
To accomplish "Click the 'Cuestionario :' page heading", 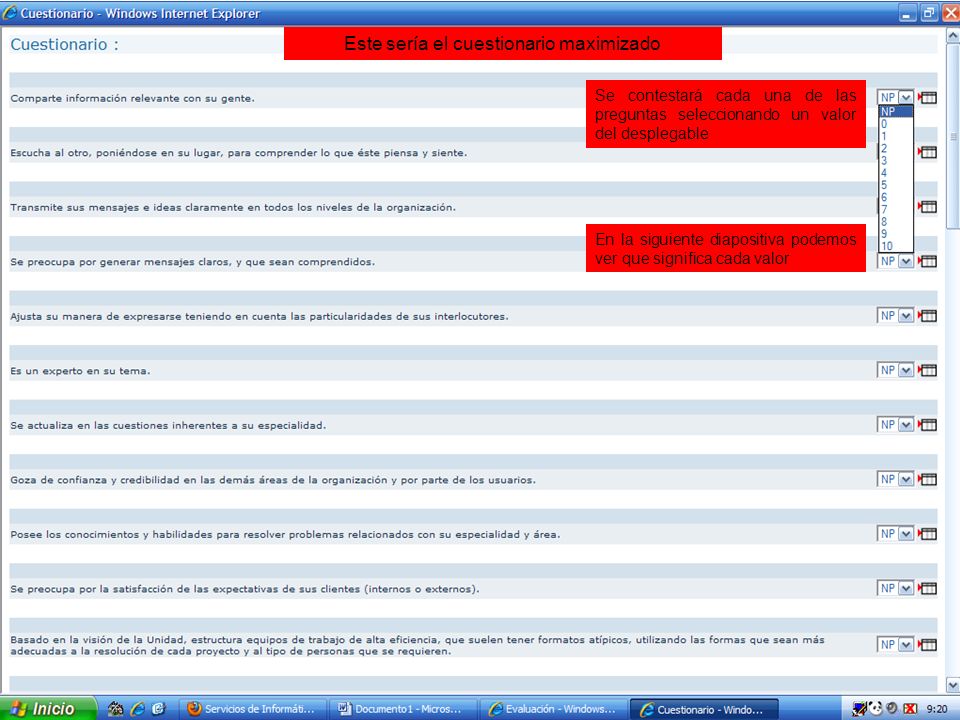I will click(x=64, y=44).
